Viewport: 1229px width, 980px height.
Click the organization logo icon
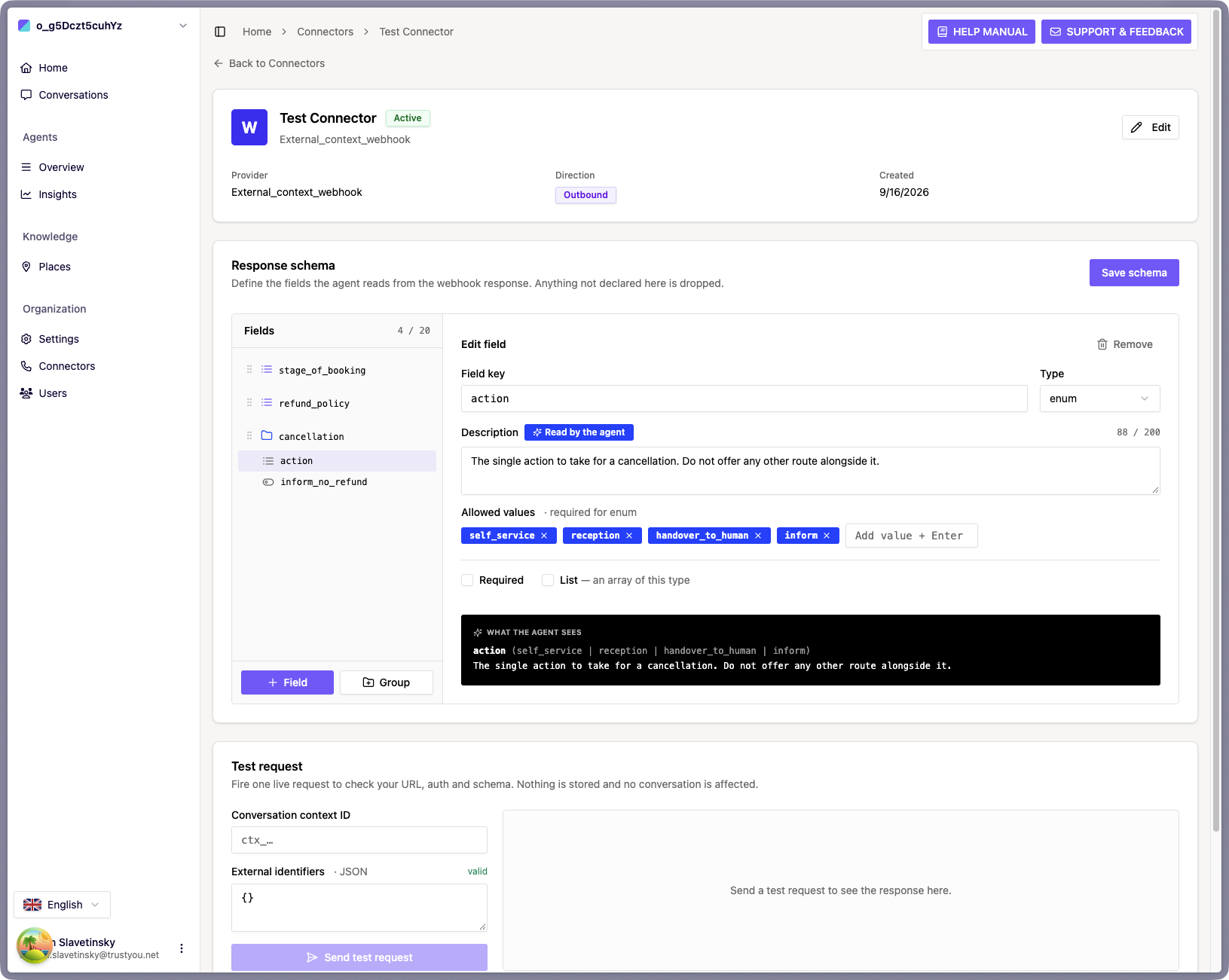[x=24, y=26]
